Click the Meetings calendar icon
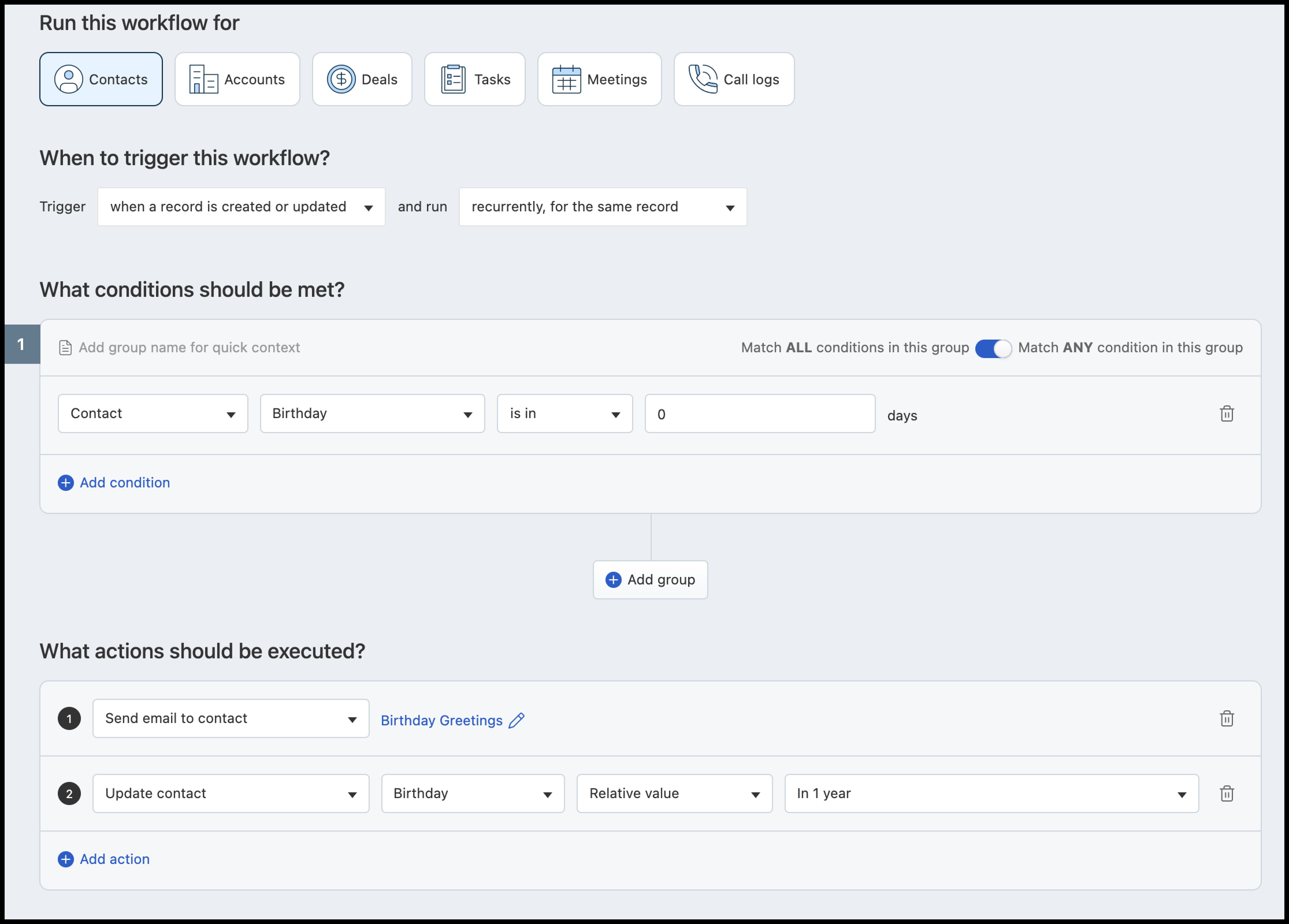Viewport: 1289px width, 924px height. pyautogui.click(x=566, y=79)
